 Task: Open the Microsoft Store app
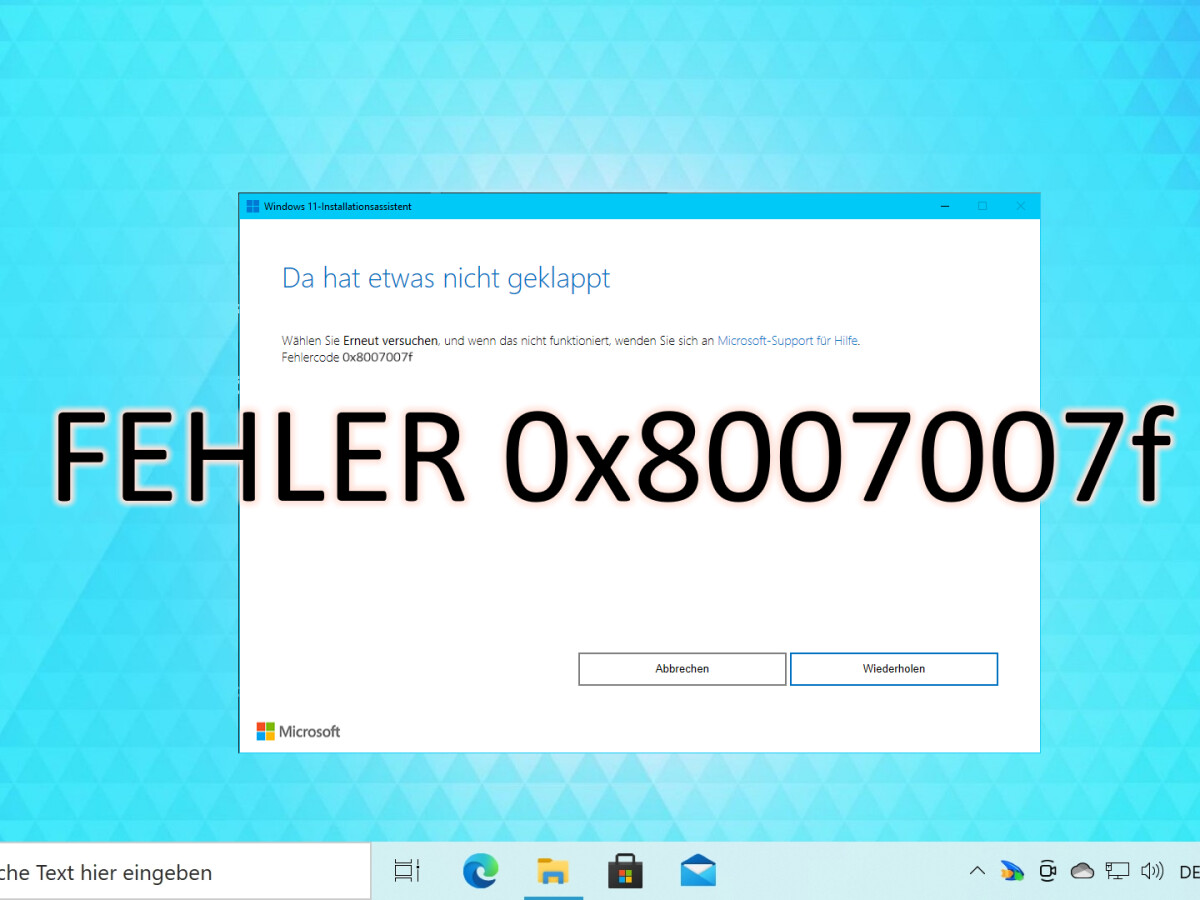[625, 871]
